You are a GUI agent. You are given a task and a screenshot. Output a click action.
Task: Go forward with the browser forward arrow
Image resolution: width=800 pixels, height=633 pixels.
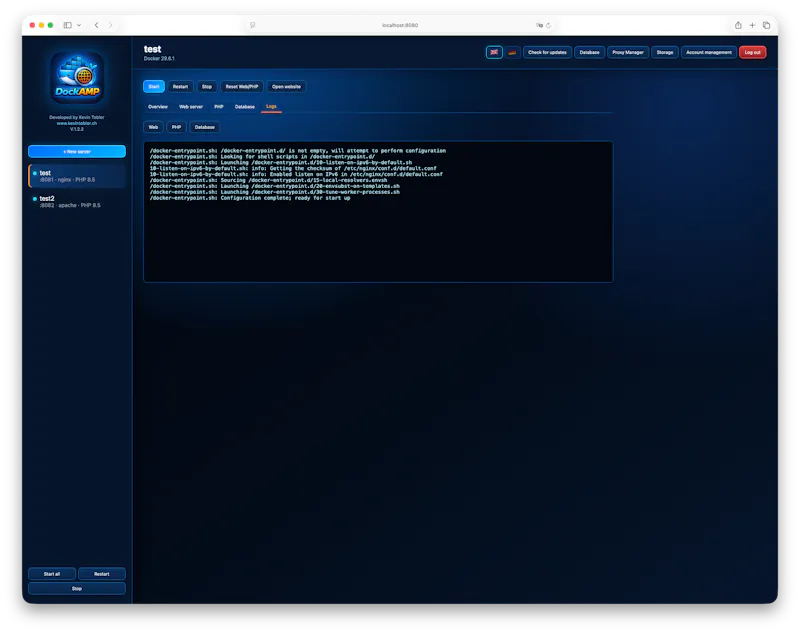[110, 25]
